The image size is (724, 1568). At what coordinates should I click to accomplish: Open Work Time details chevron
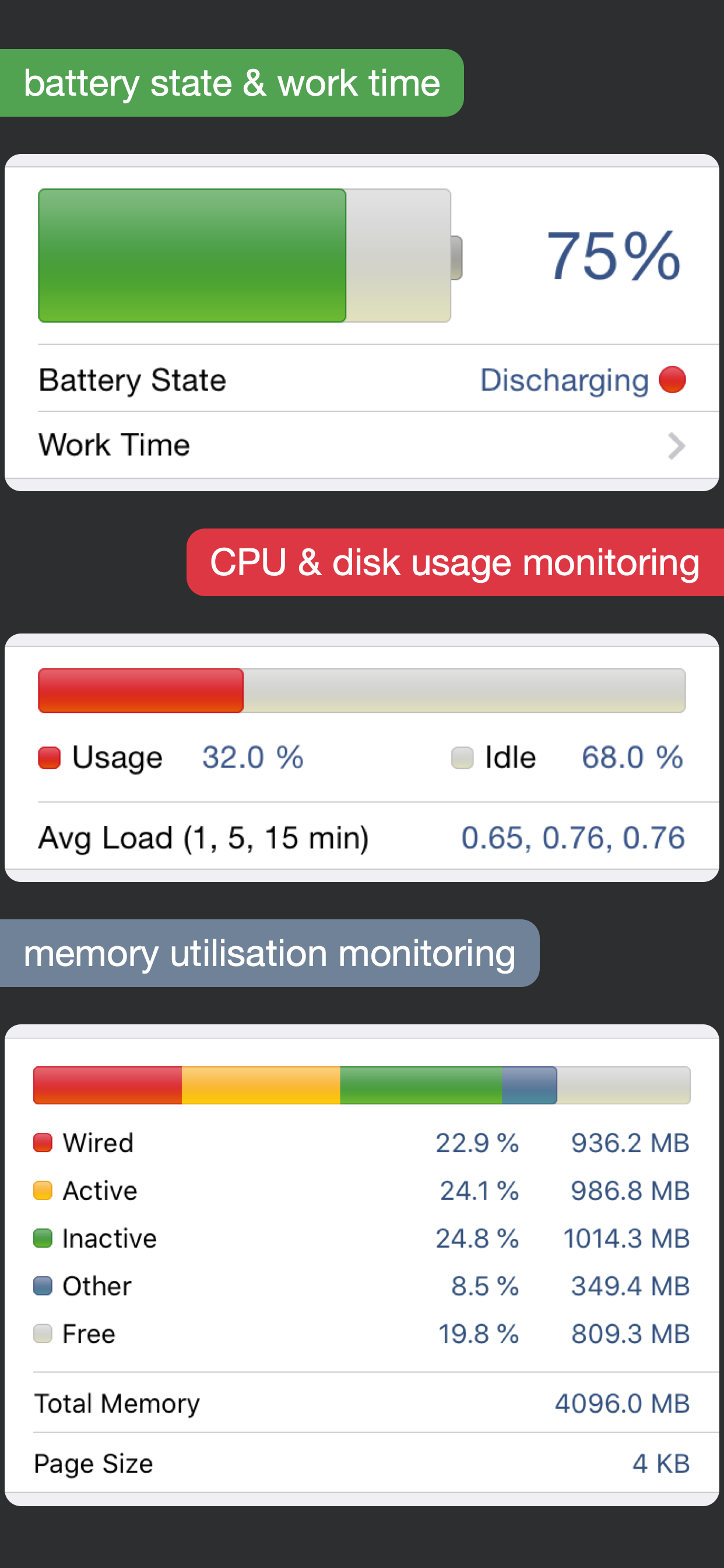tap(676, 446)
